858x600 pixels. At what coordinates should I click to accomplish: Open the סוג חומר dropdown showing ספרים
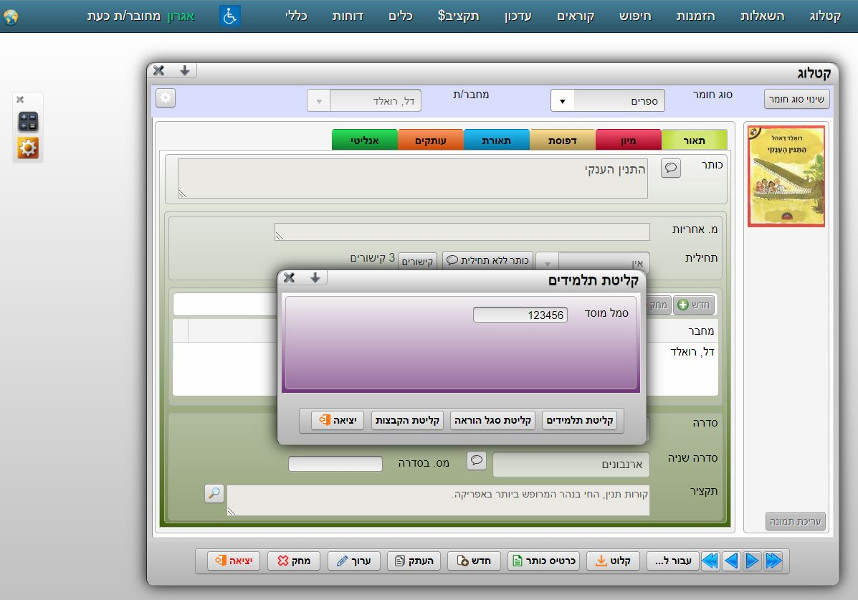[593, 101]
